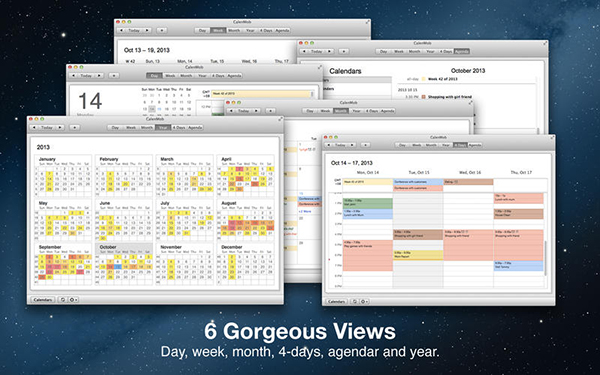Viewport: 600px width, 375px height.
Task: Click previous arrow in the Agenda window
Action: point(304,51)
